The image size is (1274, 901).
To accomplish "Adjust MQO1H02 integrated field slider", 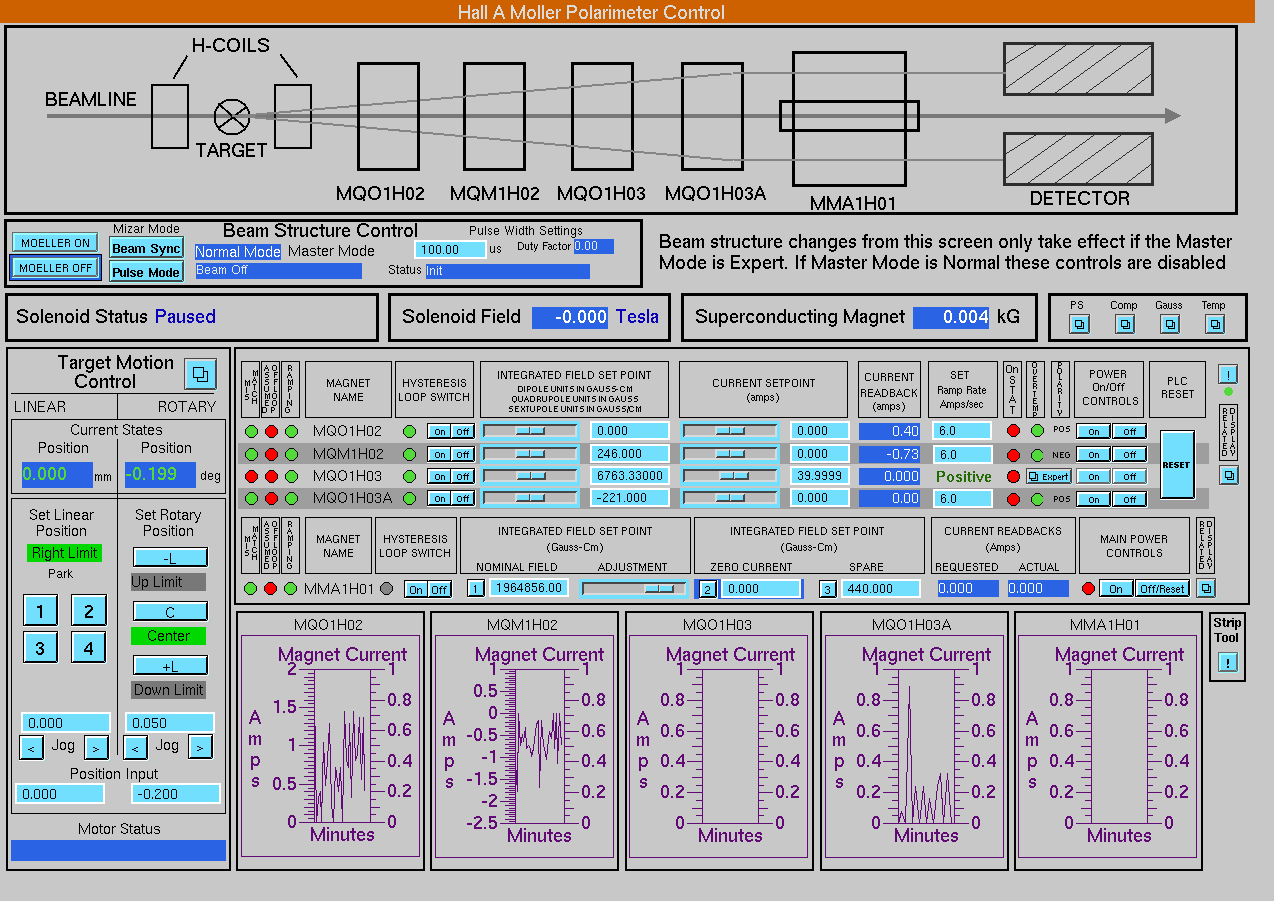I will 529,431.
